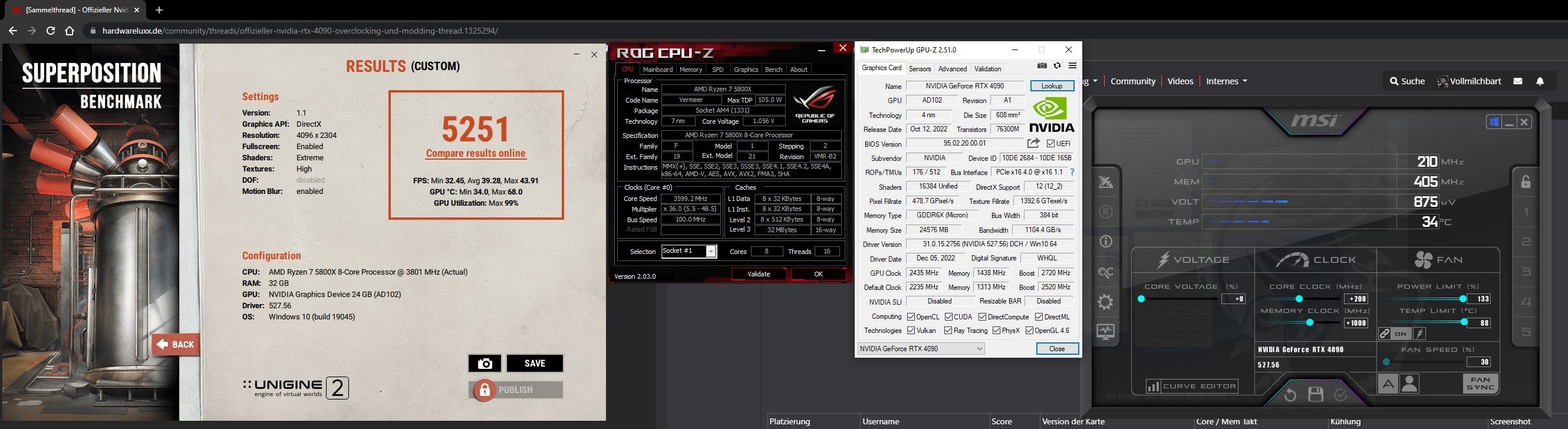Click the MSI dragon icon in Afterburner's sidebar
The height and width of the screenshot is (429, 1568).
pyautogui.click(x=1106, y=182)
